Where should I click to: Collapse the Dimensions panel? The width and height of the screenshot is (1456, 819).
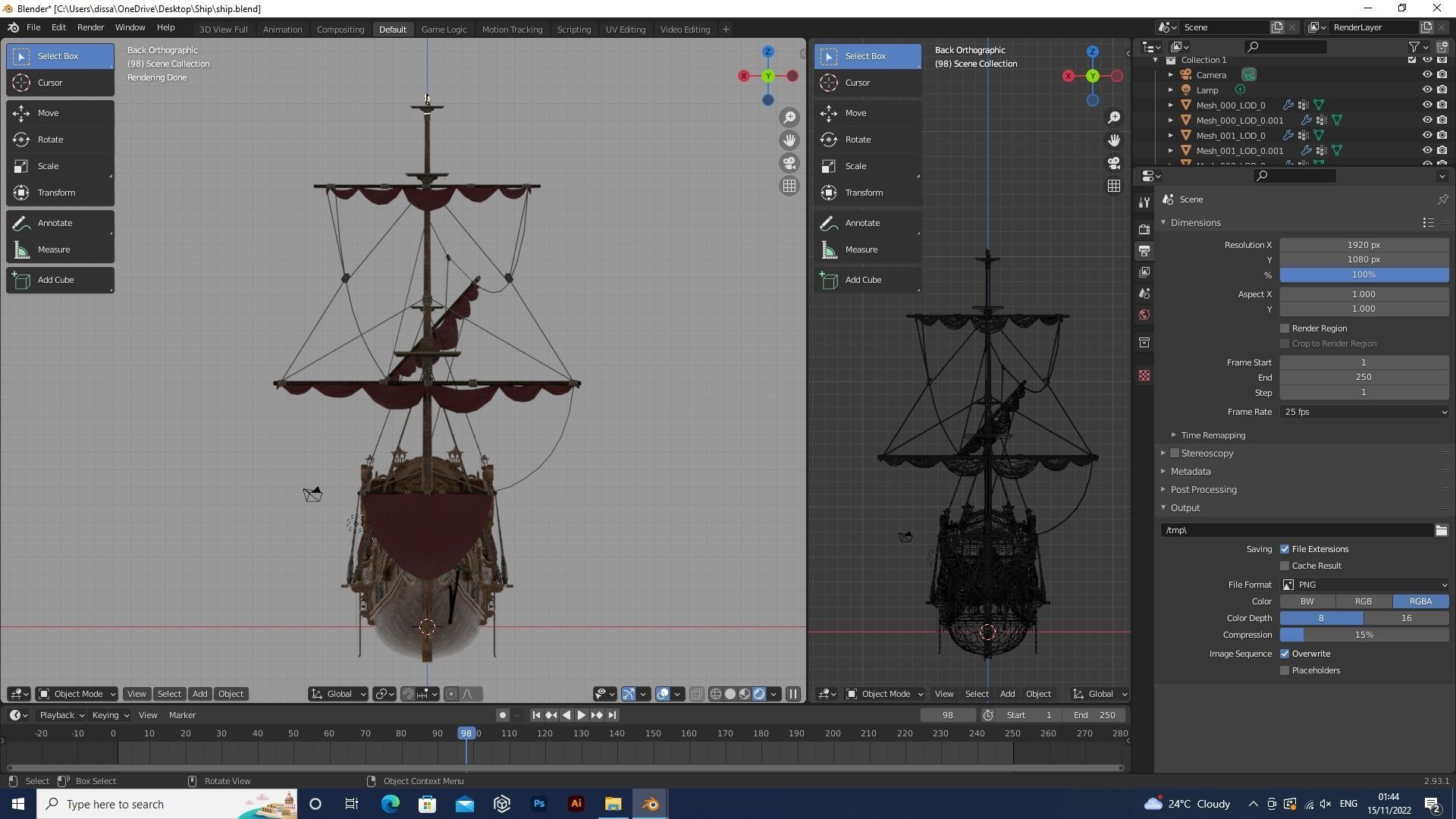[1163, 223]
